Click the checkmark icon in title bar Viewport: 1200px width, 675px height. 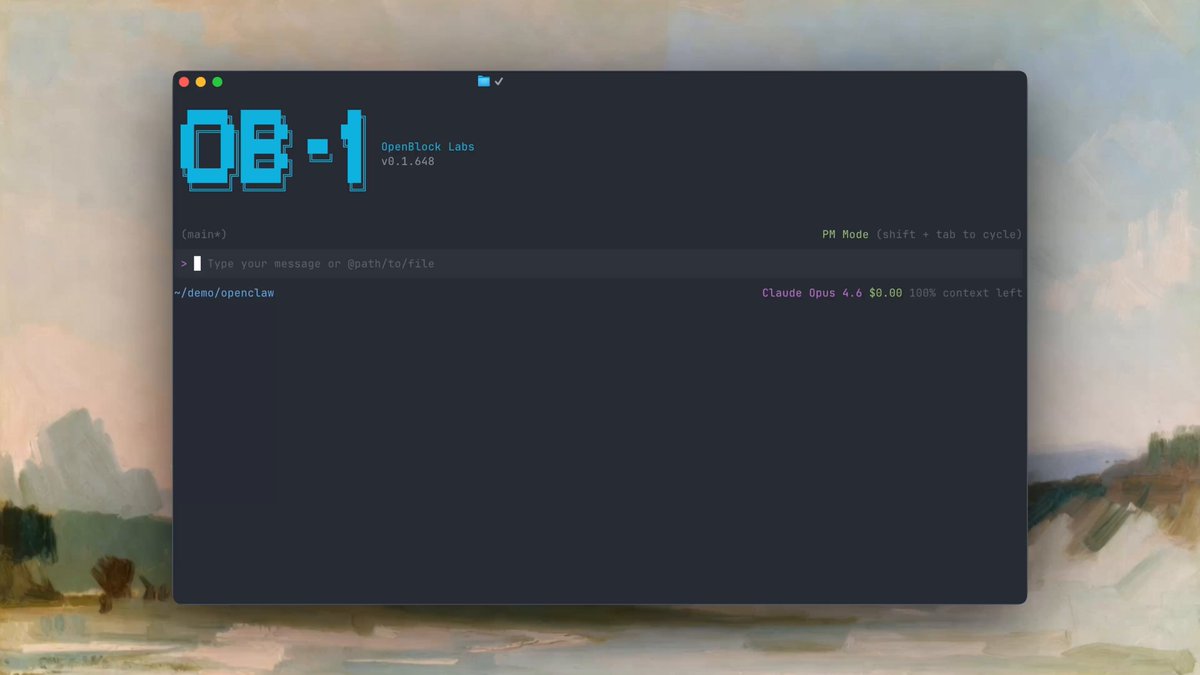(x=499, y=81)
